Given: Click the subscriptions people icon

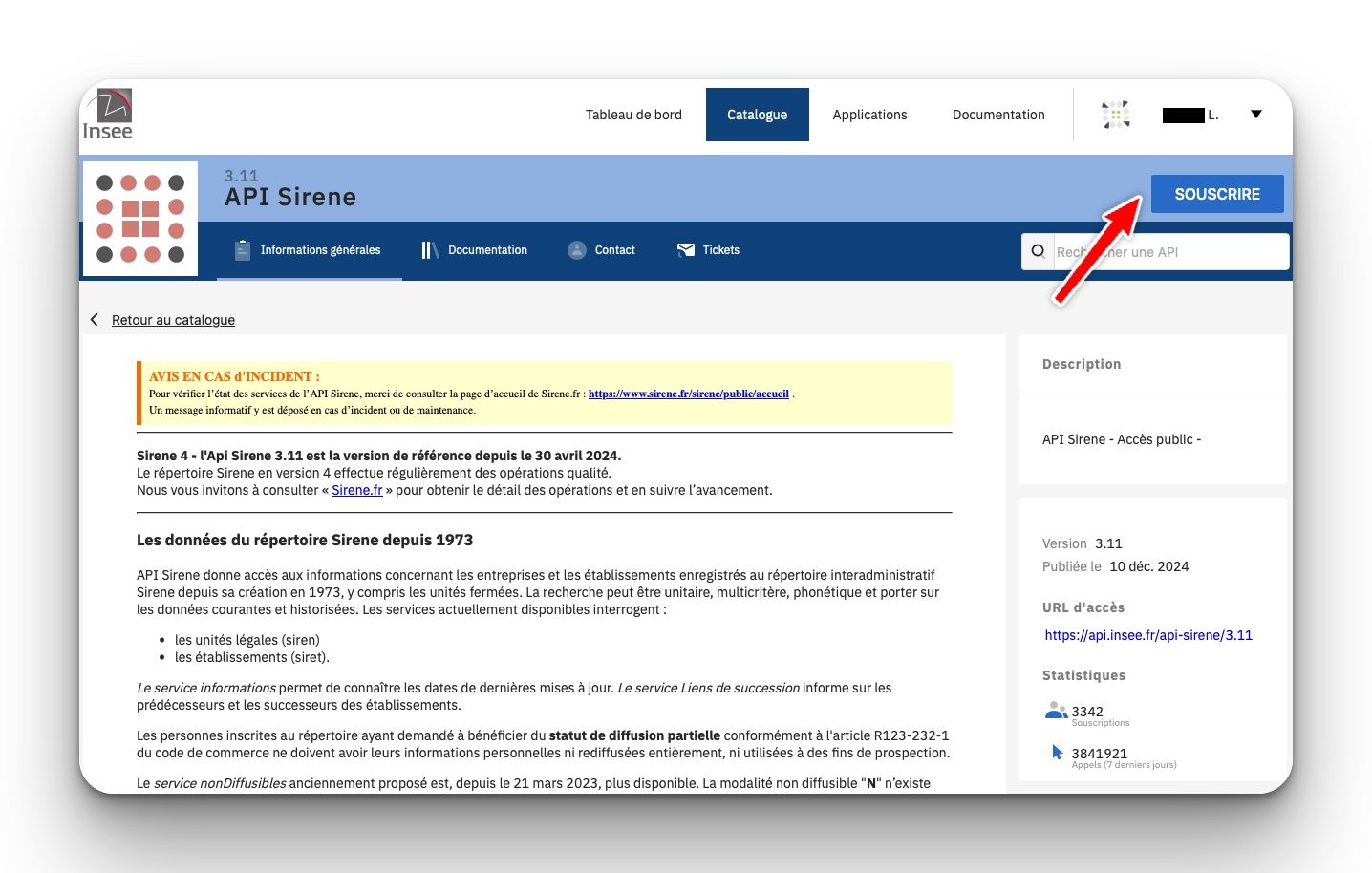Looking at the screenshot, I should pos(1056,711).
